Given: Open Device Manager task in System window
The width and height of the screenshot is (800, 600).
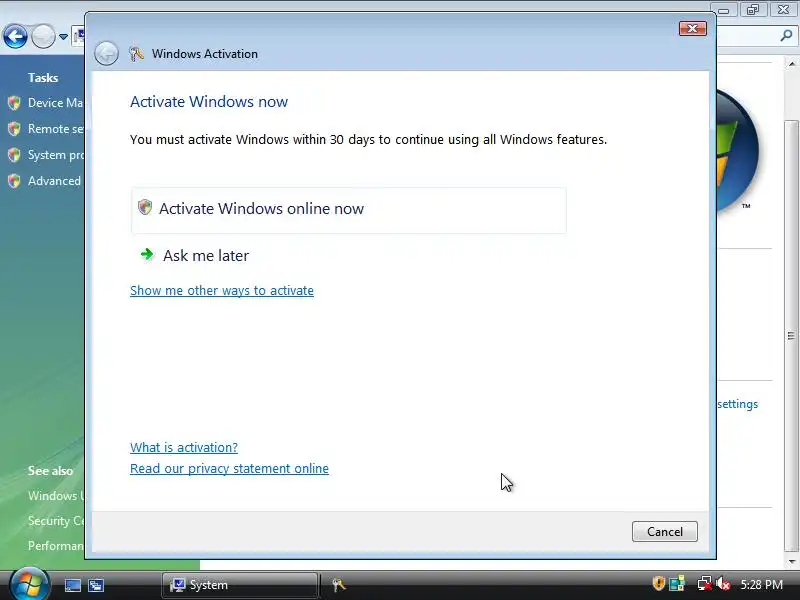Looking at the screenshot, I should [55, 103].
